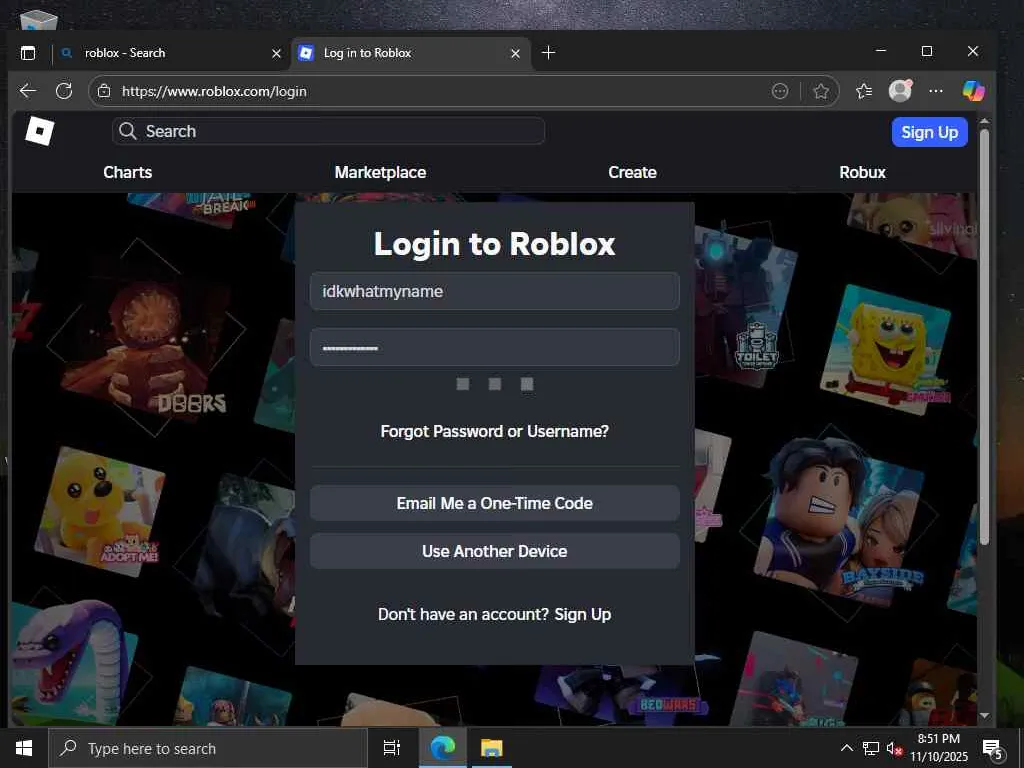Click the Roblox logo icon
The width and height of the screenshot is (1024, 768).
click(x=40, y=131)
